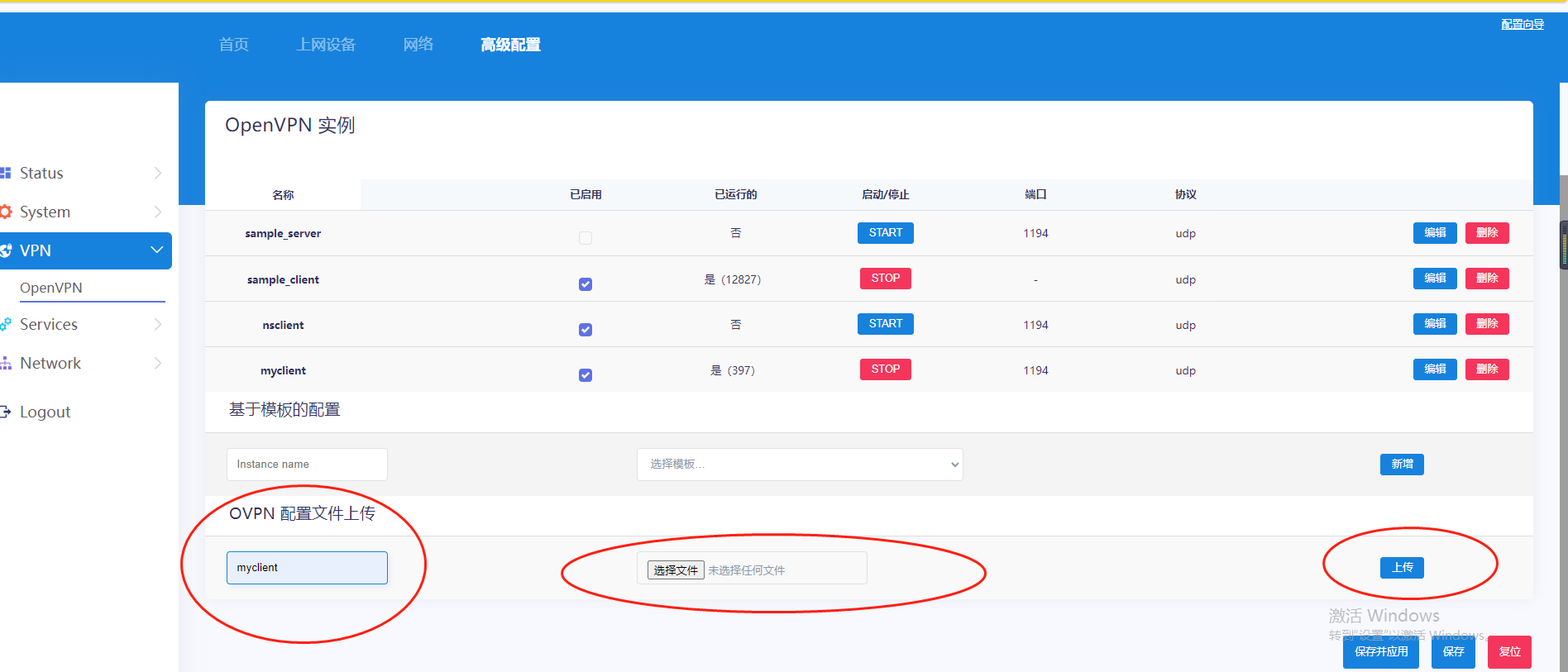Open the template selection dropdown

click(799, 465)
